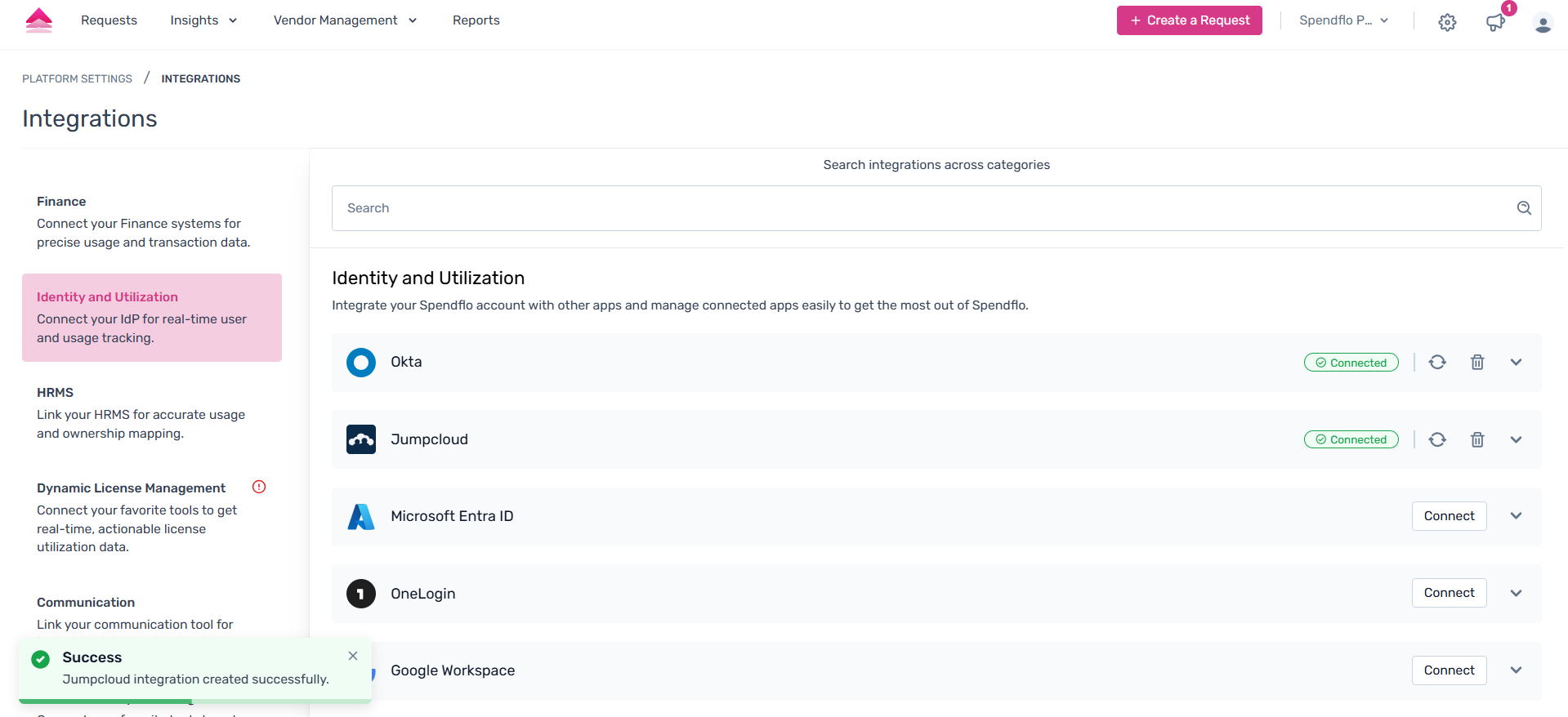The height and width of the screenshot is (717, 1568).
Task: Open announcements megaphone icon
Action: pyautogui.click(x=1494, y=22)
